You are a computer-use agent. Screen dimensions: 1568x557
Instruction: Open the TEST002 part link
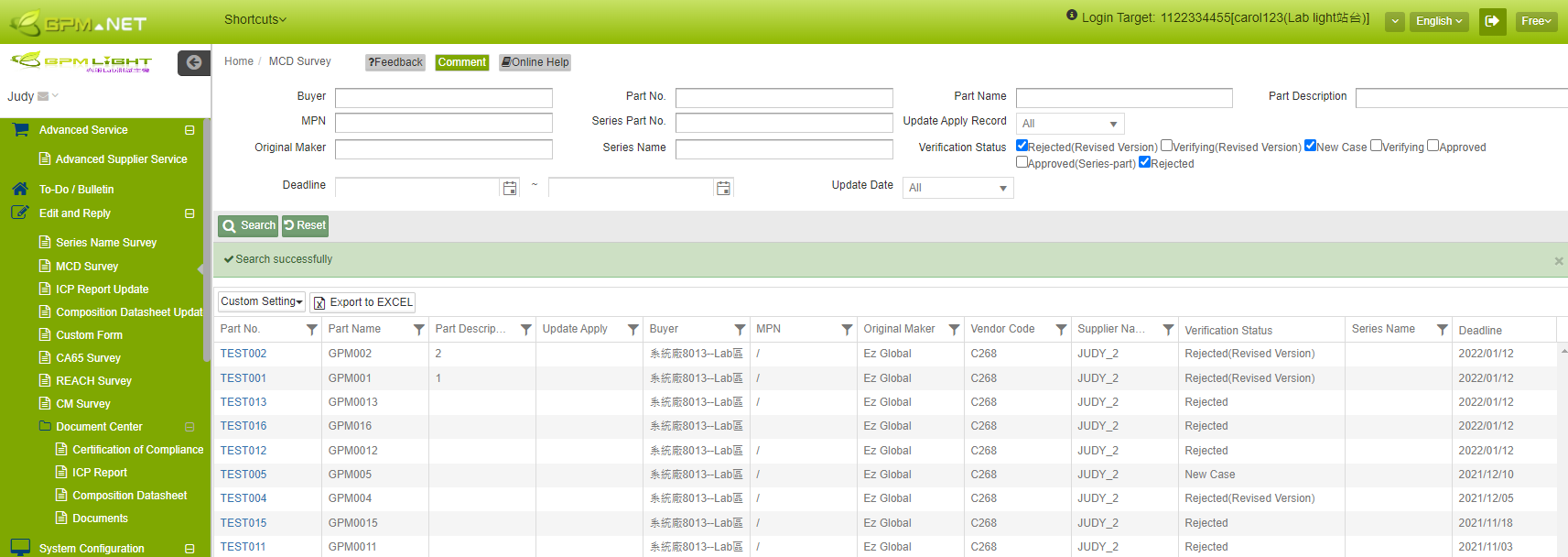[x=243, y=354]
